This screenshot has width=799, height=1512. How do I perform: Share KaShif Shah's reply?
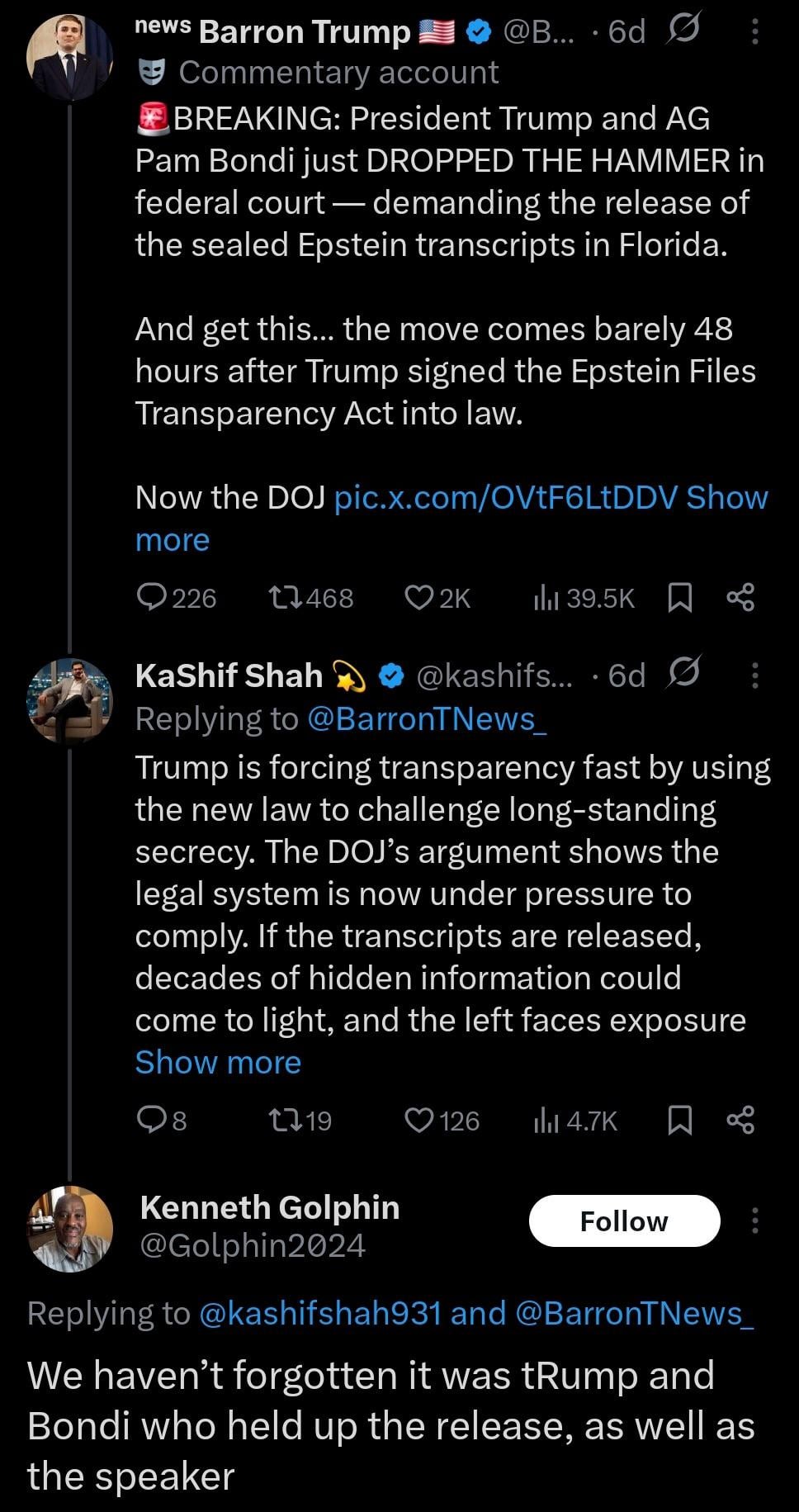point(740,1120)
